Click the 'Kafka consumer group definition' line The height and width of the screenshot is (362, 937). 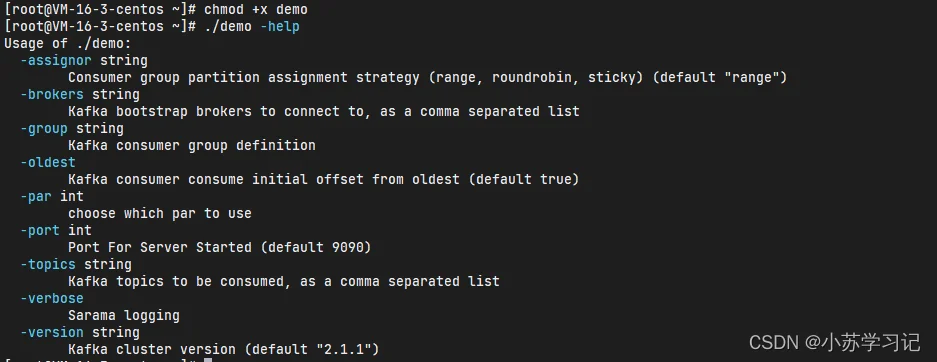(192, 145)
